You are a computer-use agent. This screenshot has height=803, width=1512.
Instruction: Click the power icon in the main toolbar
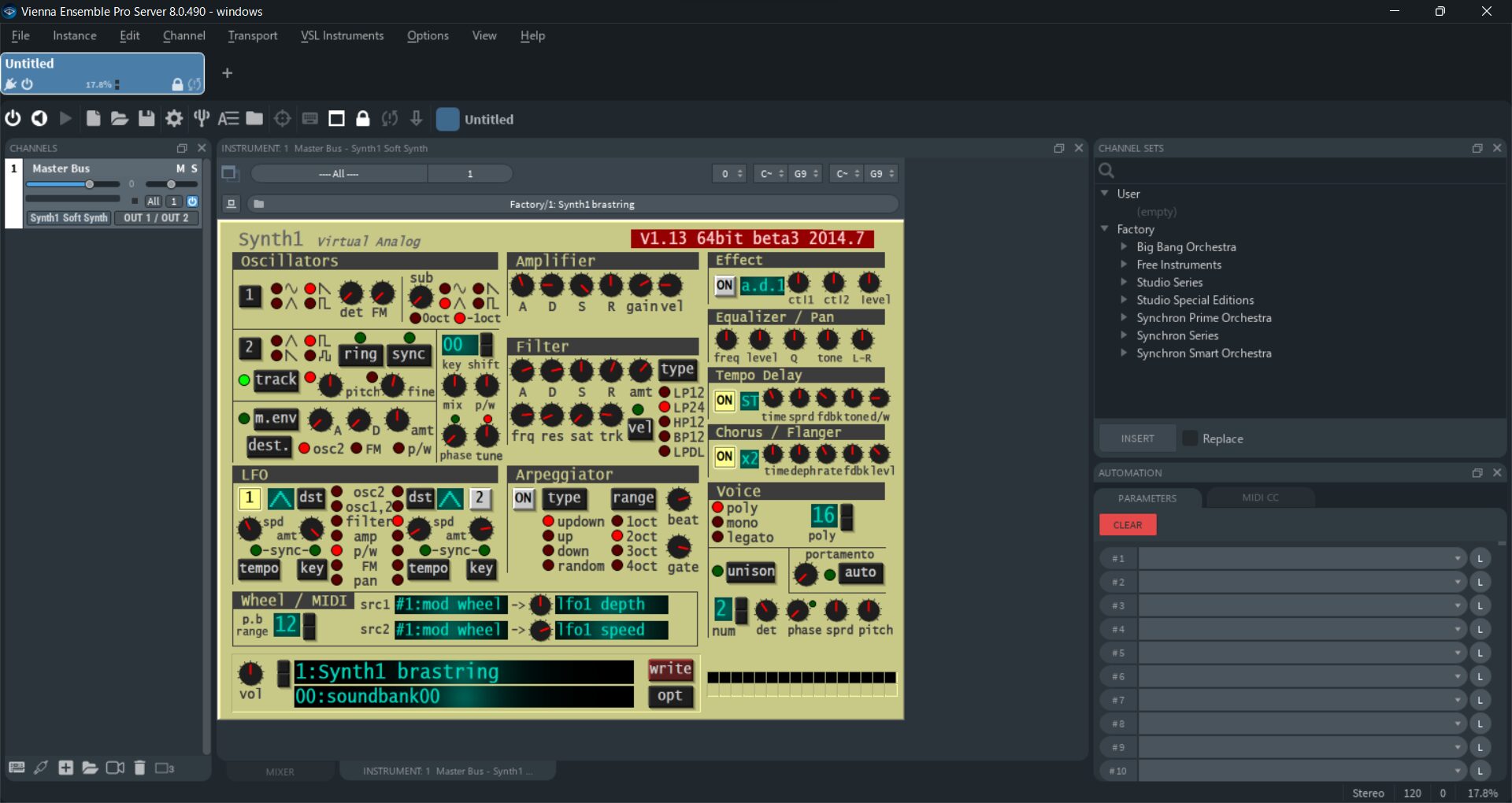[13, 119]
